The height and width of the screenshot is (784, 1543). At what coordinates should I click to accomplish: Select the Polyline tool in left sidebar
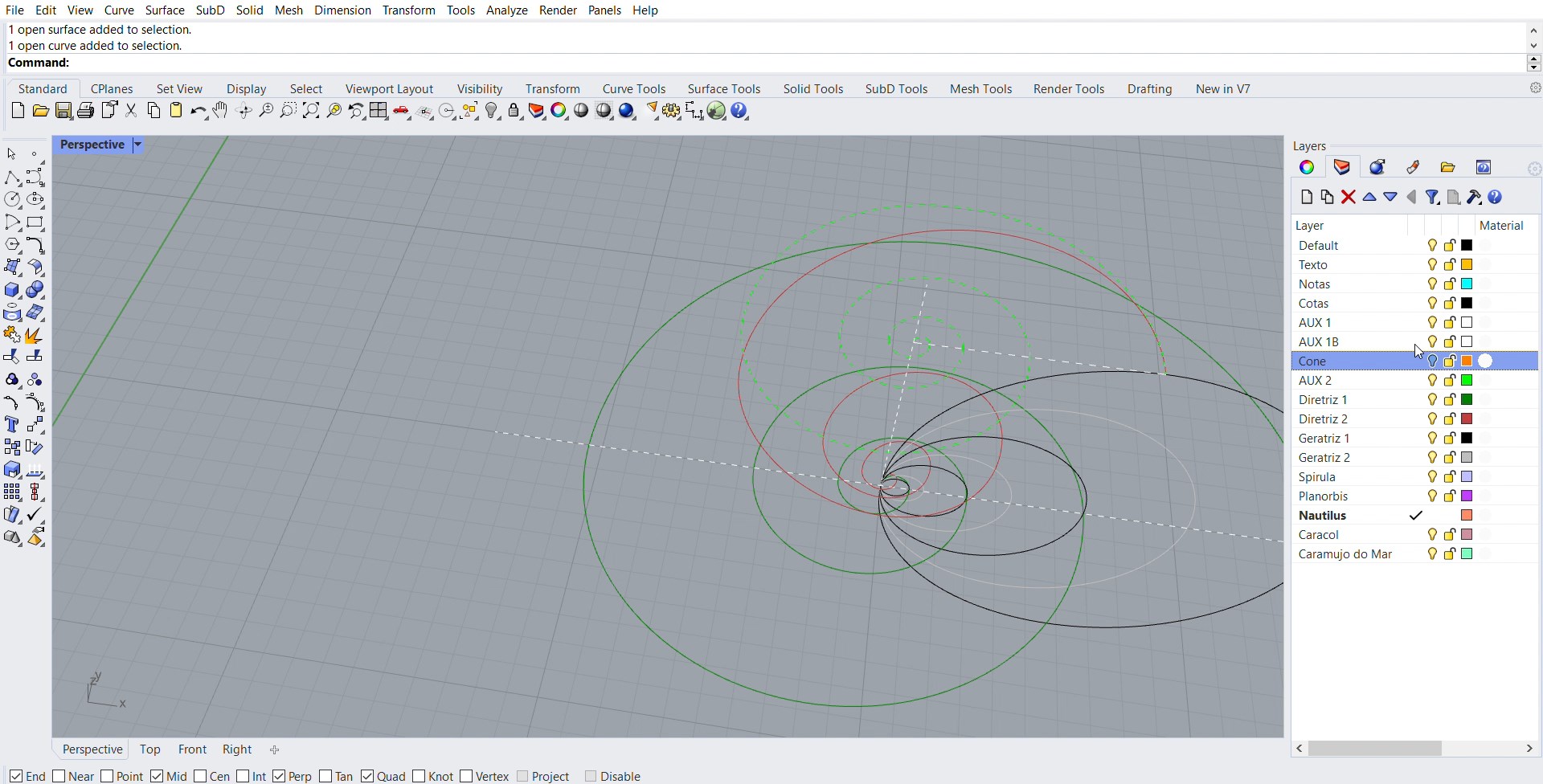pos(12,177)
